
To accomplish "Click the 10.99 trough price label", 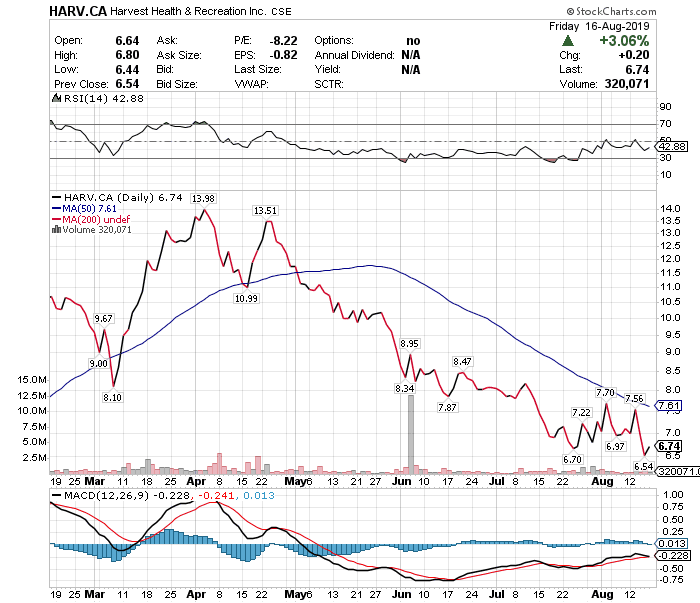I will 246,298.
